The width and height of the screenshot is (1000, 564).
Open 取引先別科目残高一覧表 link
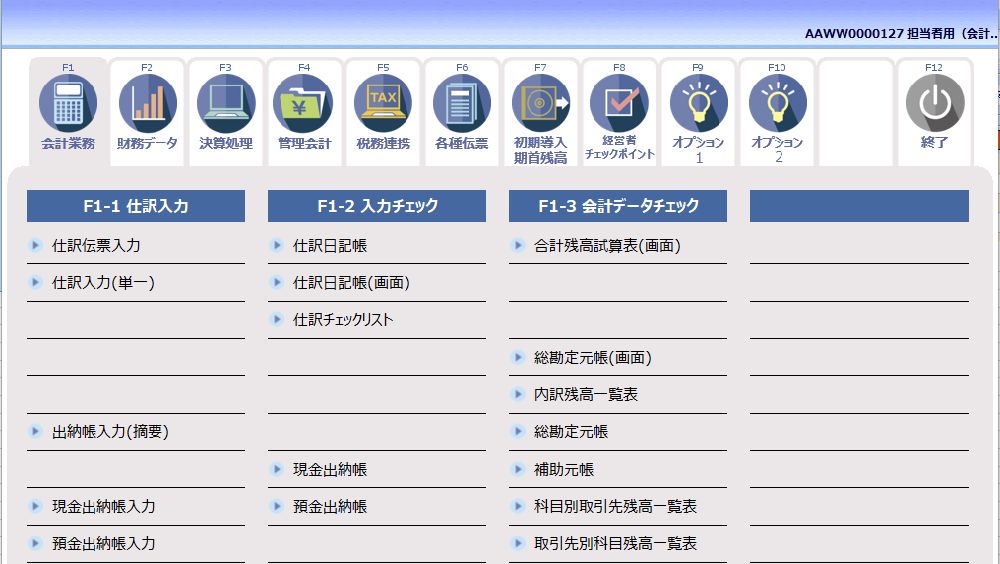click(615, 544)
